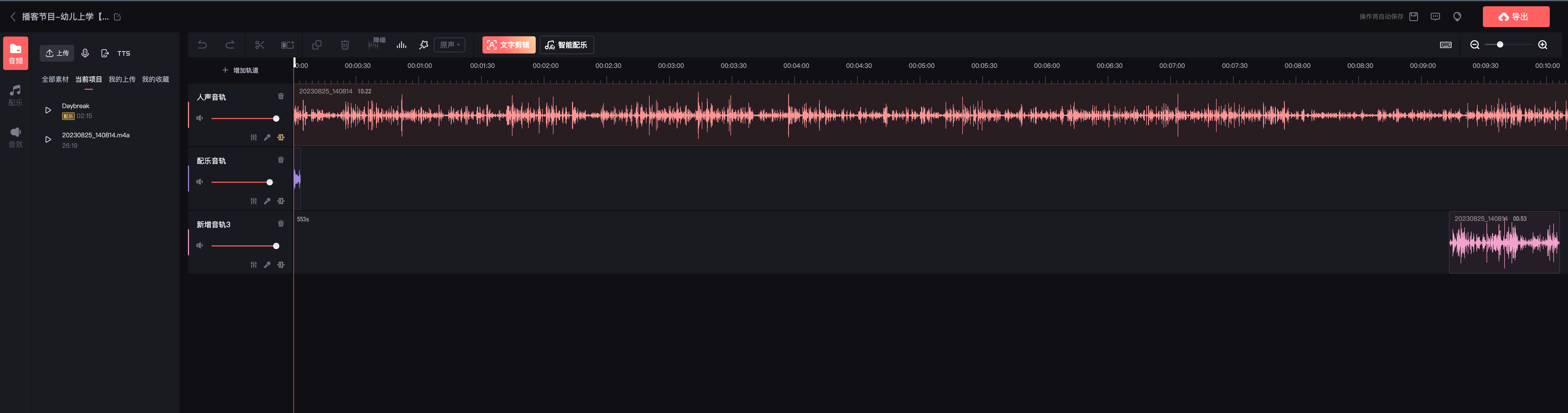Click the 智能配乐 smart music button
The image size is (1568, 413).
567,45
